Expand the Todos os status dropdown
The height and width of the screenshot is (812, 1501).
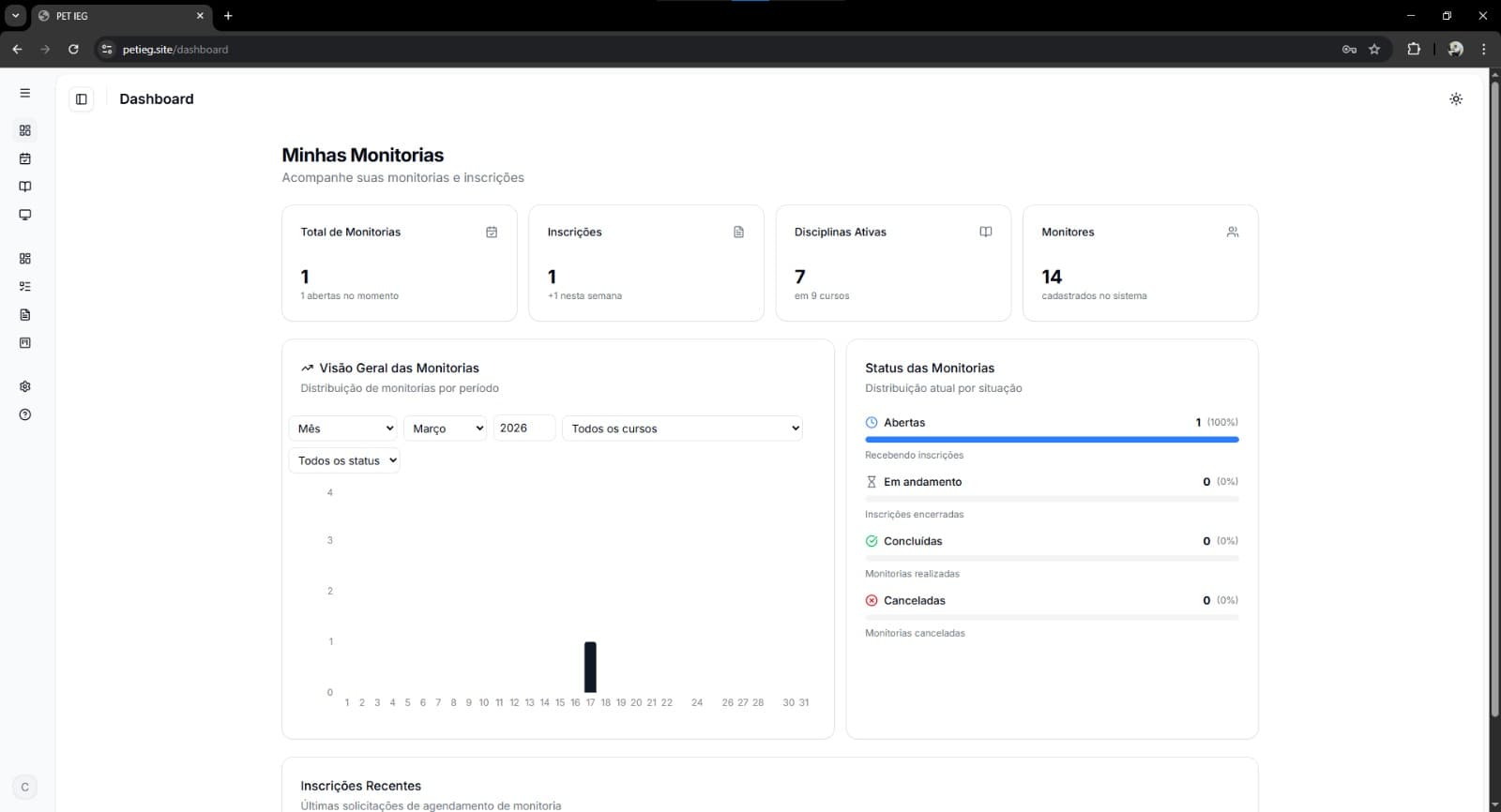[x=344, y=460]
